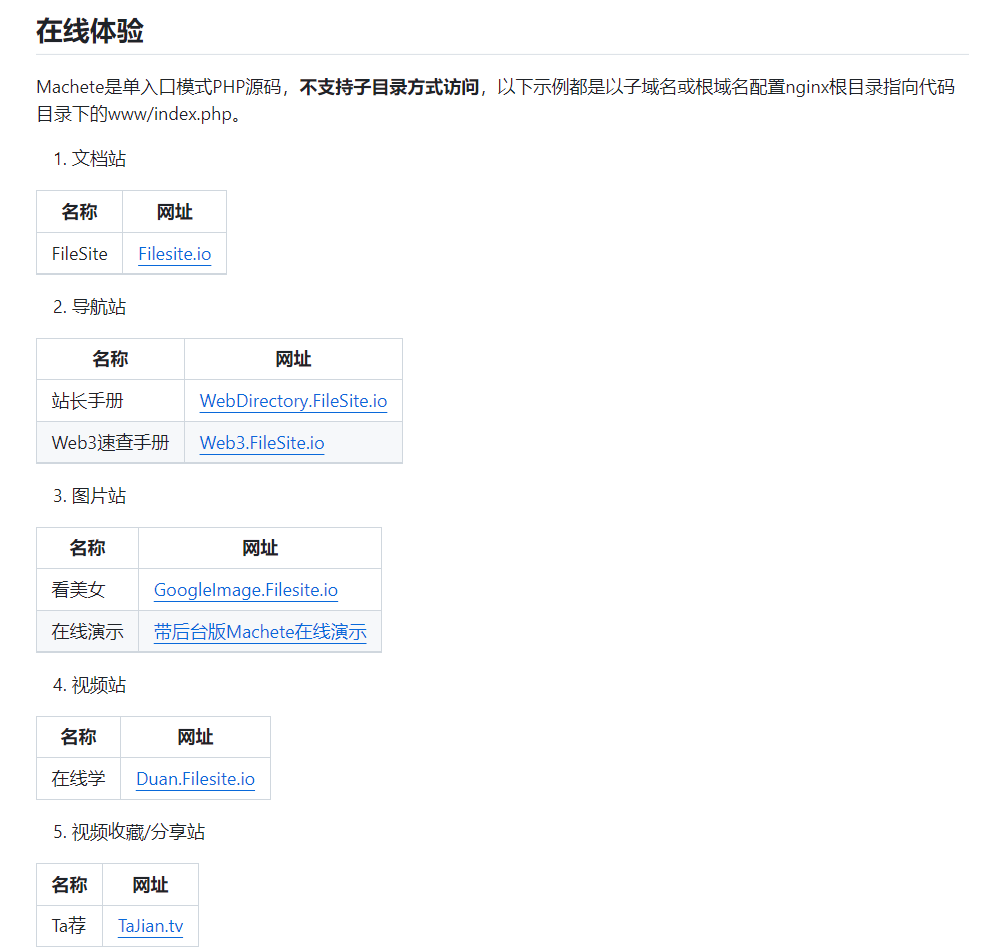Click the list item 1. 文档站
The image size is (1002, 950).
pyautogui.click(x=89, y=158)
